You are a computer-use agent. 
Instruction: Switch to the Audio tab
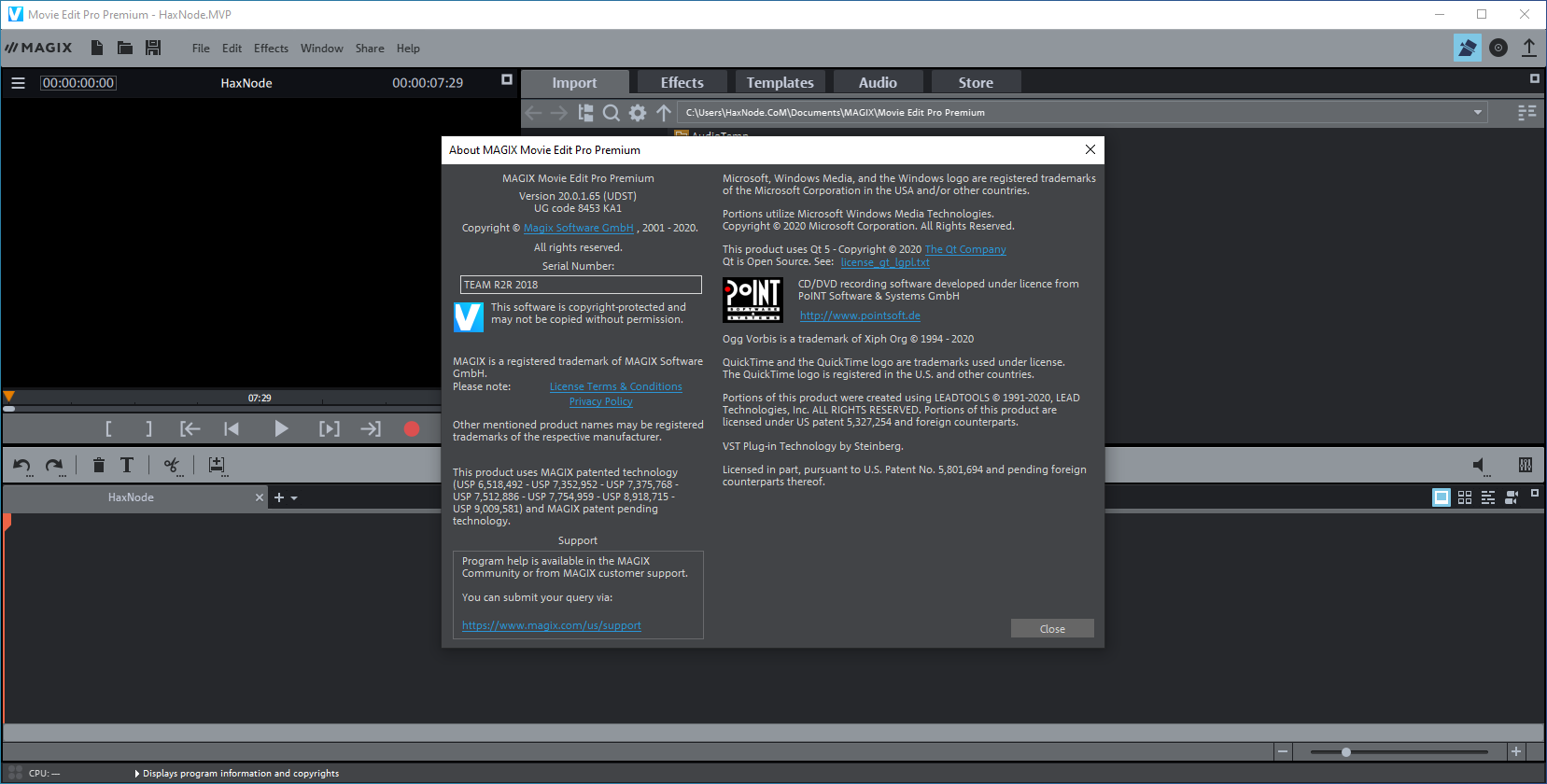point(878,82)
